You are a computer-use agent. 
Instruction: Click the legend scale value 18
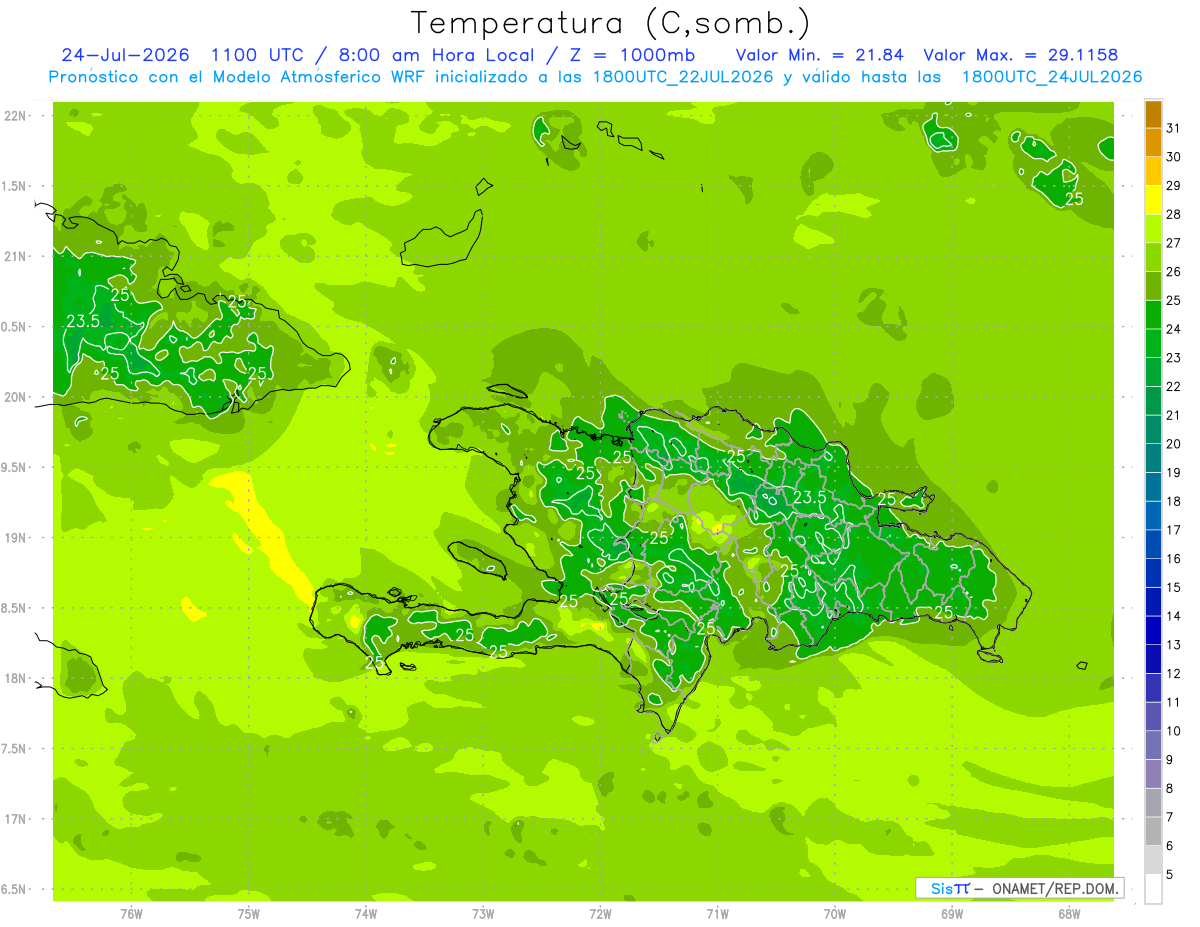coord(1174,501)
